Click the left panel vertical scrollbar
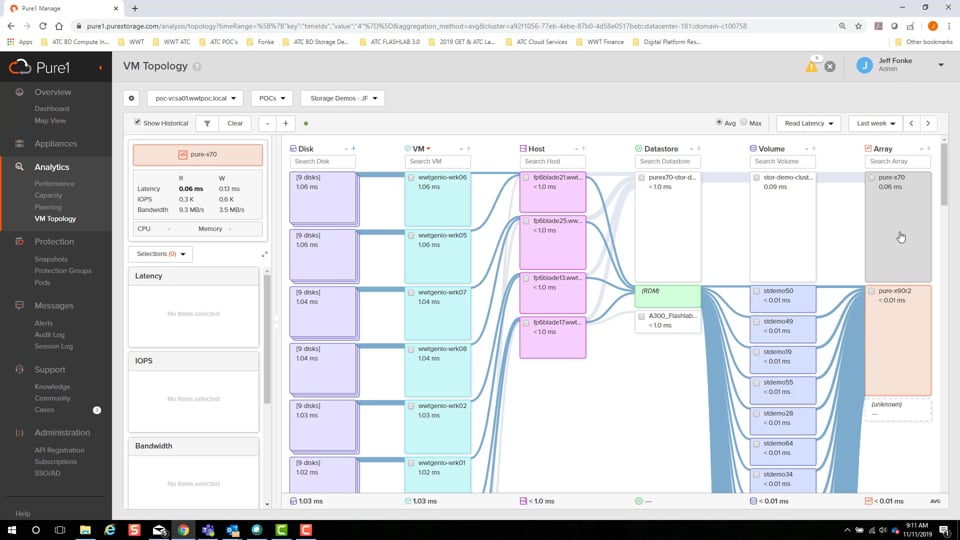Screen dimensions: 960x540 267,340
